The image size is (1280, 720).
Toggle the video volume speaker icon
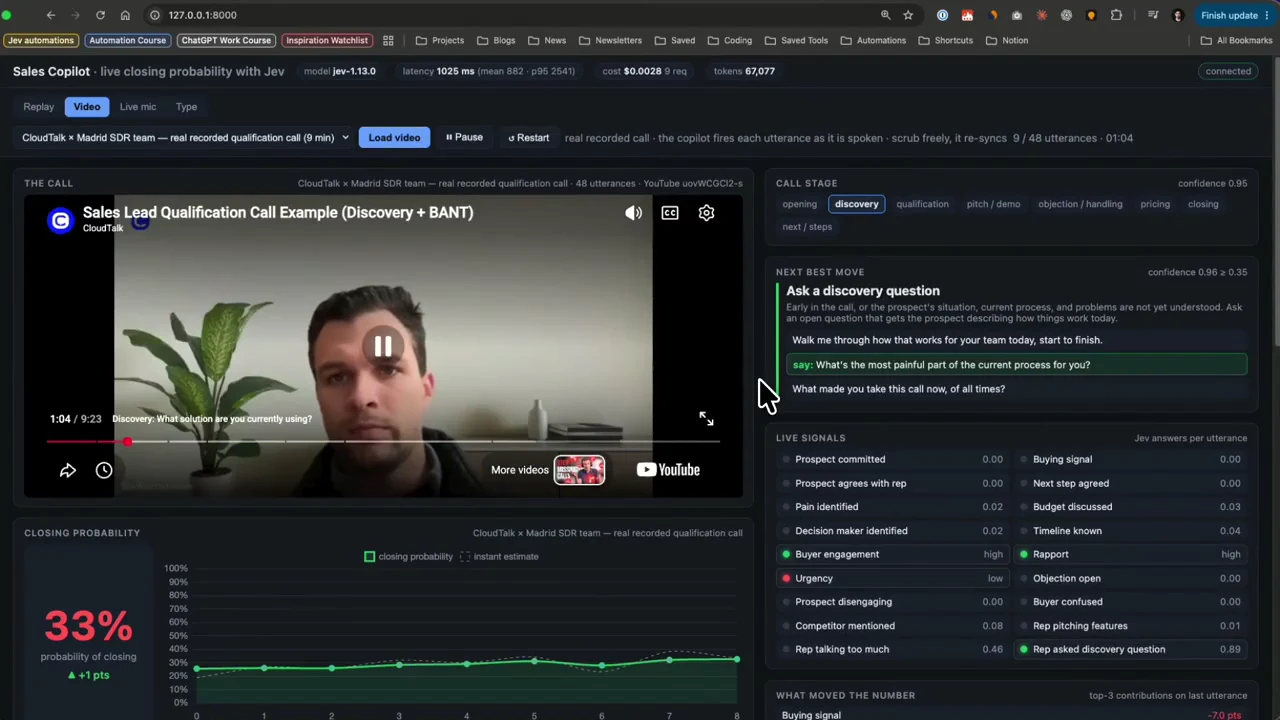[x=633, y=213]
